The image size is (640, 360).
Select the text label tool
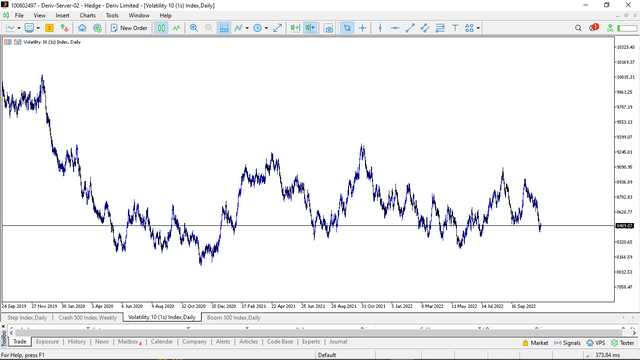(455, 28)
